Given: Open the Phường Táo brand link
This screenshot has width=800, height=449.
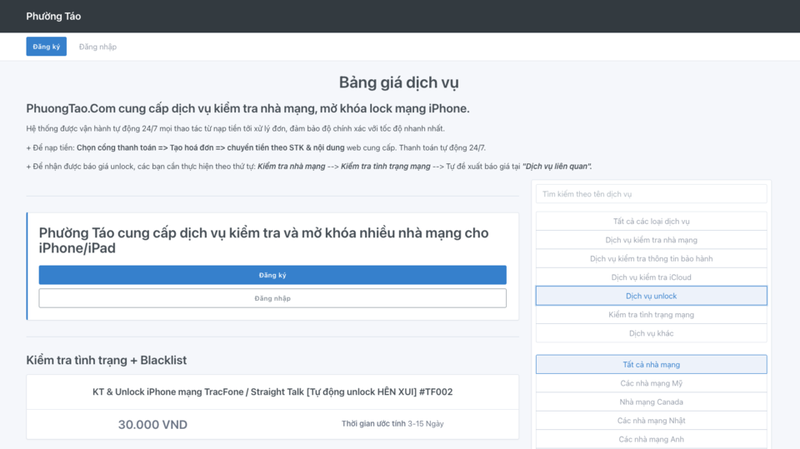Looking at the screenshot, I should point(53,16).
